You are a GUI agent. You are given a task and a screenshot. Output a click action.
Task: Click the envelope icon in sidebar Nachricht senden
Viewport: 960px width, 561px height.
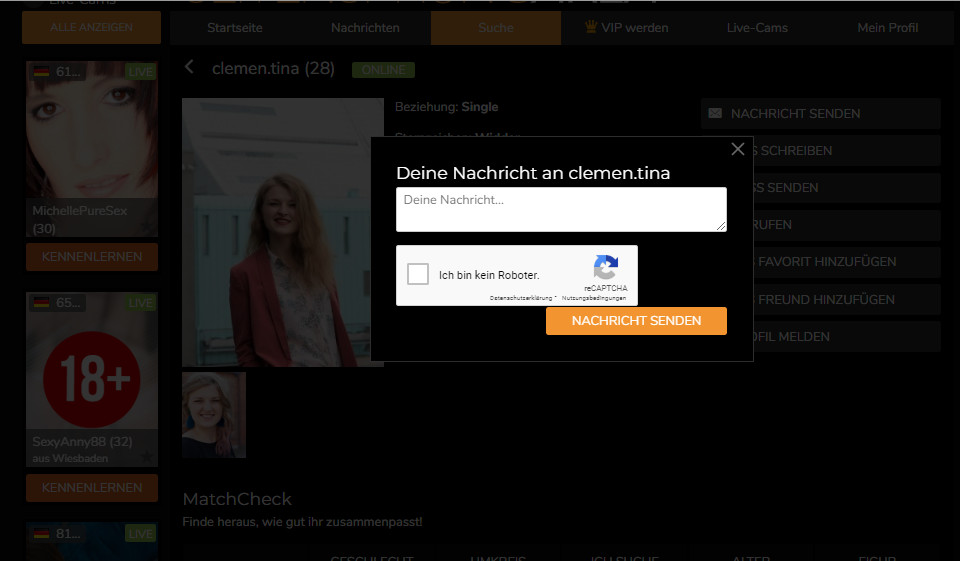715,114
